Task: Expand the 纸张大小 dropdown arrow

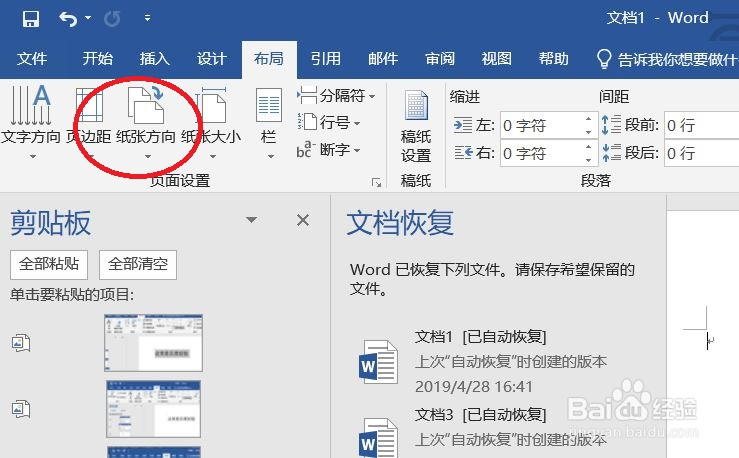Action: click(213, 156)
